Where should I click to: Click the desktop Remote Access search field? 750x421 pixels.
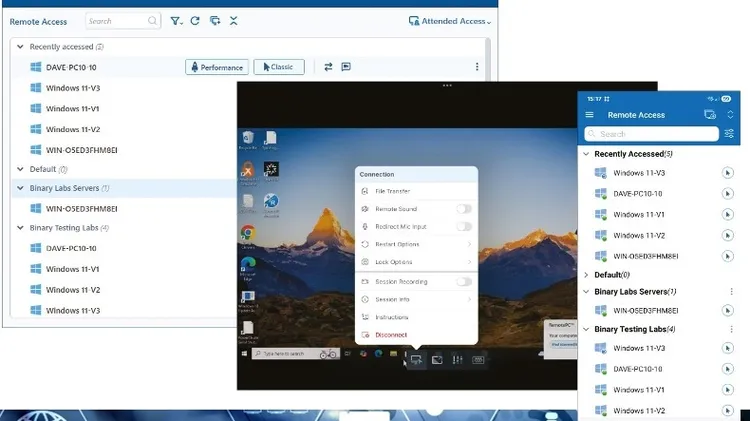pyautogui.click(x=123, y=21)
